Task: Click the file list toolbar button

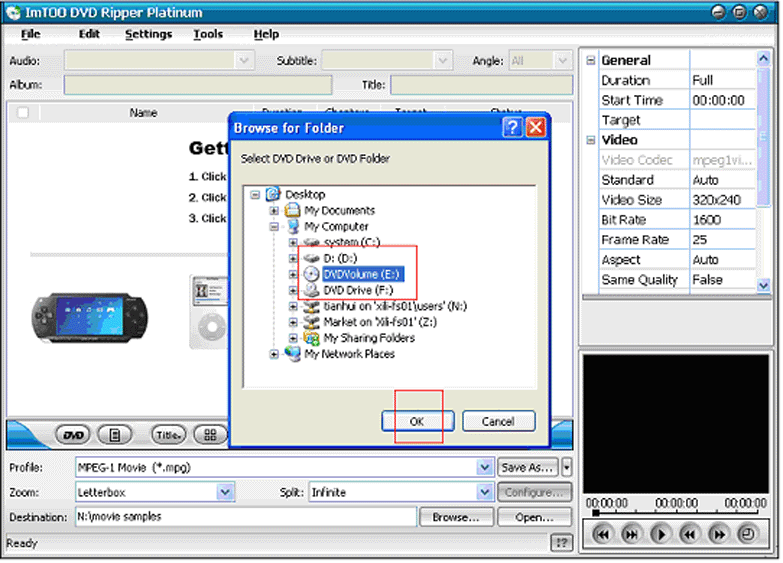Action: pyautogui.click(x=115, y=436)
